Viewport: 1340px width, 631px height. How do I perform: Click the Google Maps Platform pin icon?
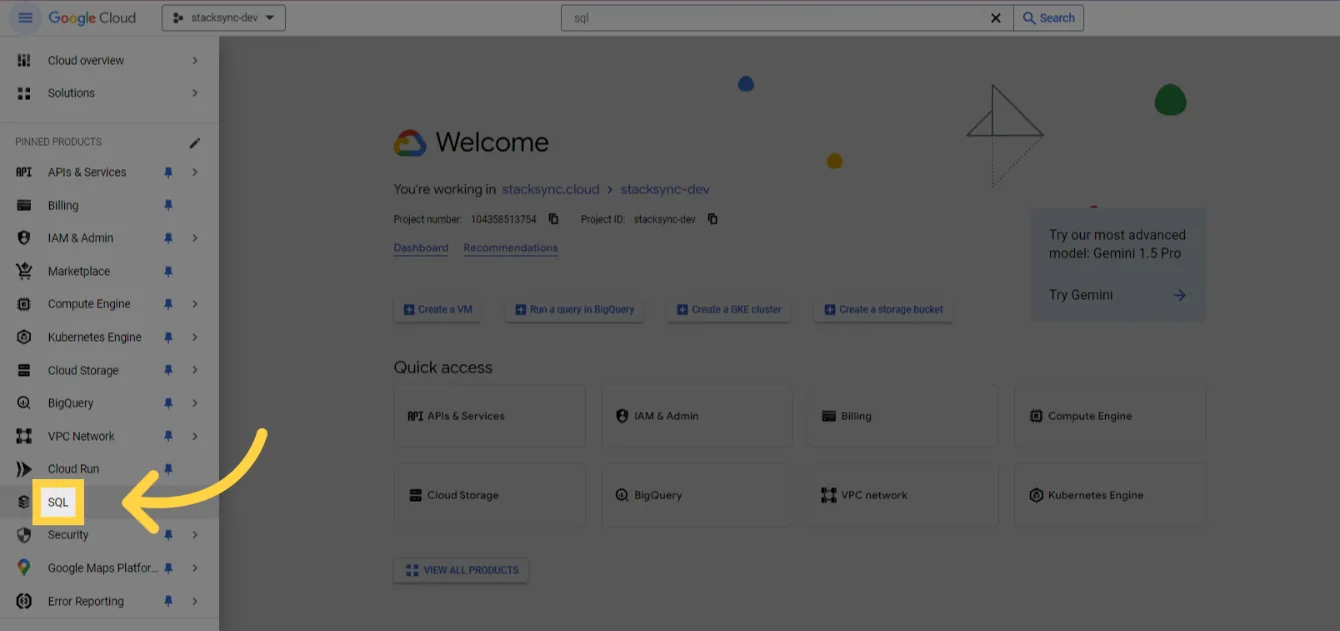click(24, 568)
